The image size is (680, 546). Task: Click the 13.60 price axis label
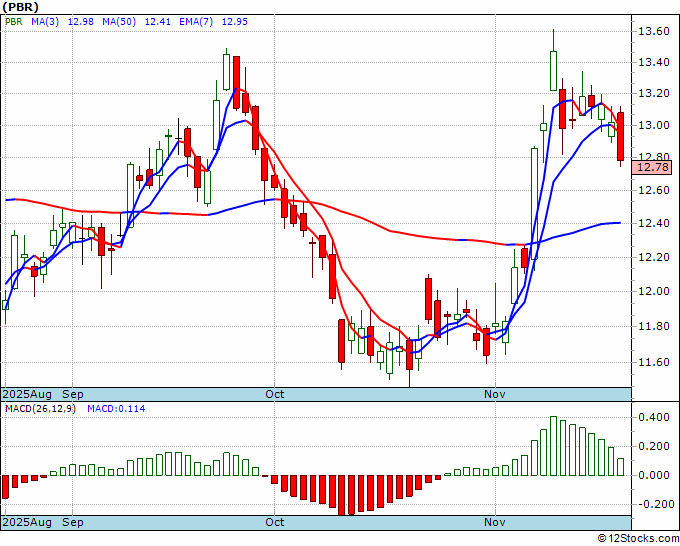click(x=654, y=31)
